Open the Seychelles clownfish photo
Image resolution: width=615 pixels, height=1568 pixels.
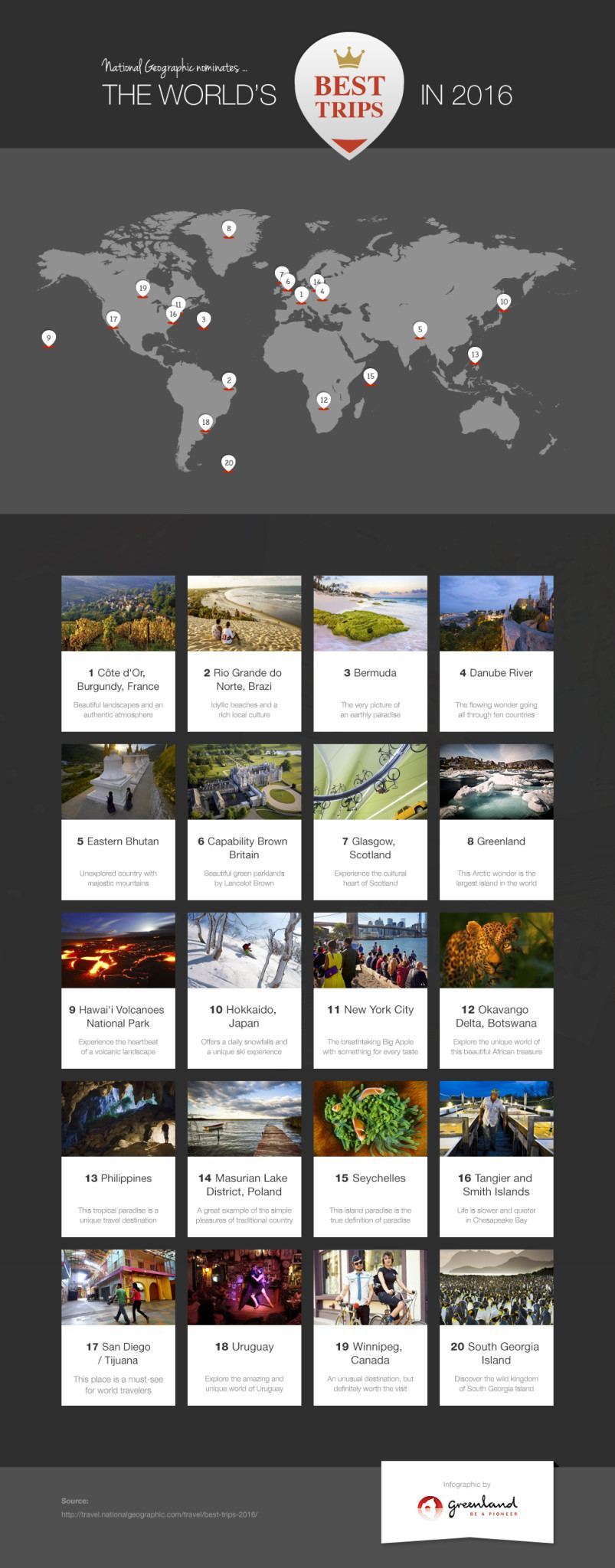[370, 1119]
